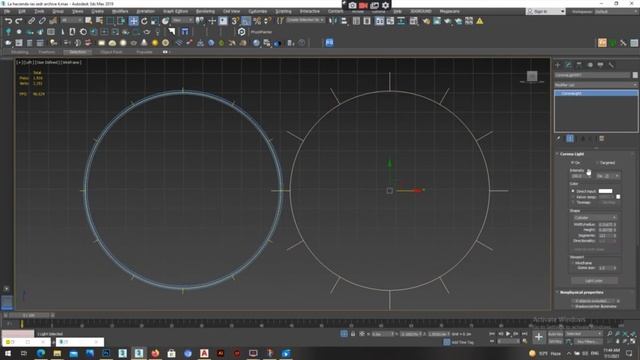Toggle Show result on/off in modifier stack

(570, 139)
